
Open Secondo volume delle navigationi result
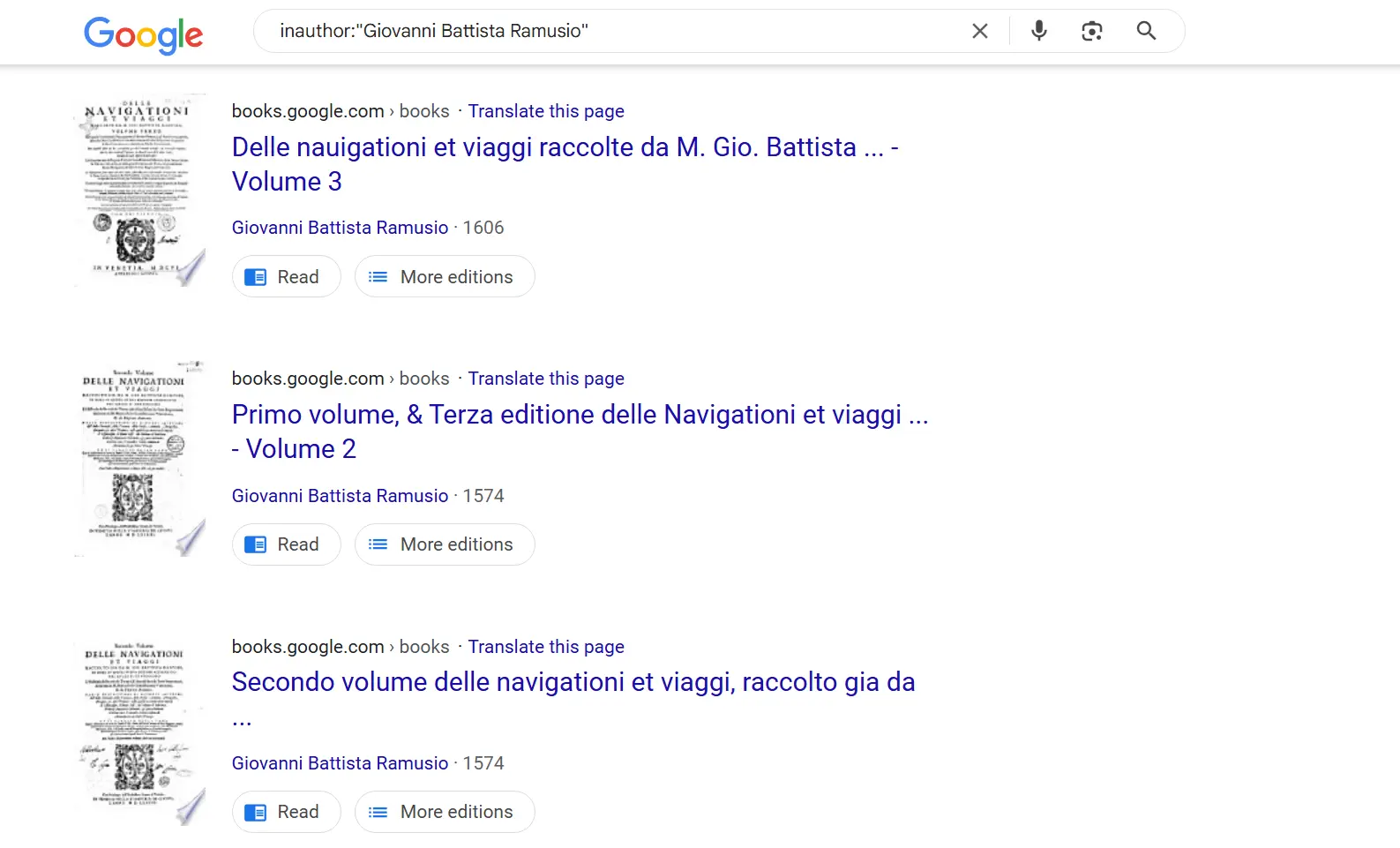pos(573,699)
